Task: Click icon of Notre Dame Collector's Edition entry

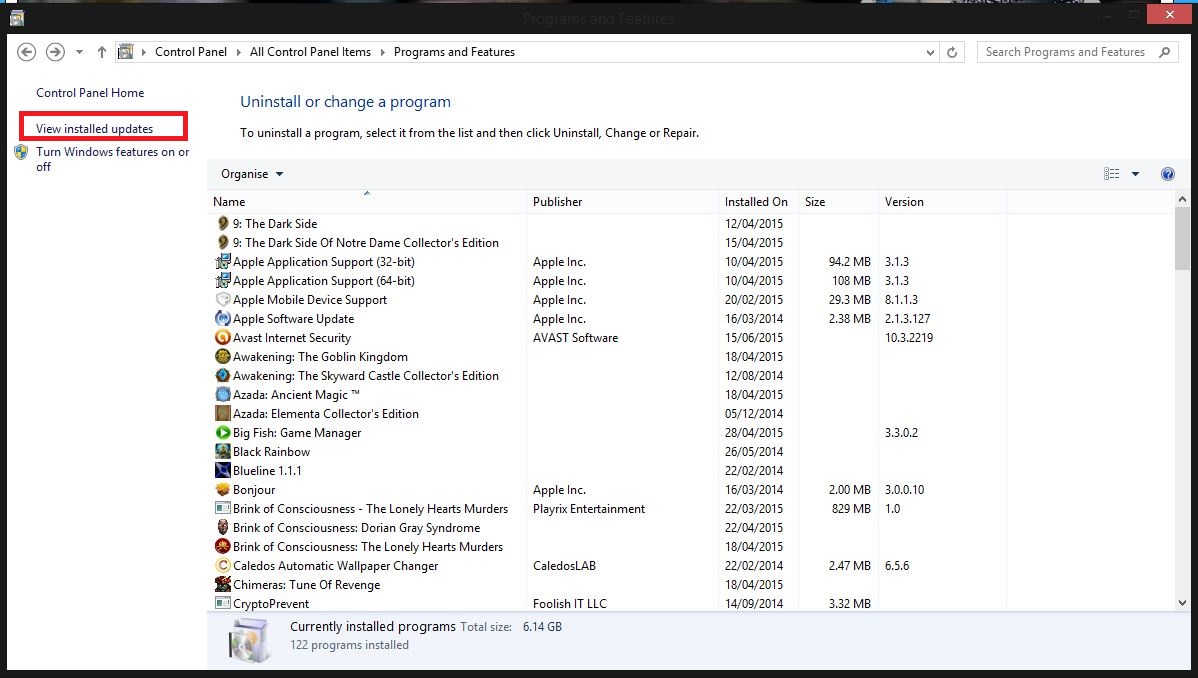Action: pyautogui.click(x=222, y=242)
